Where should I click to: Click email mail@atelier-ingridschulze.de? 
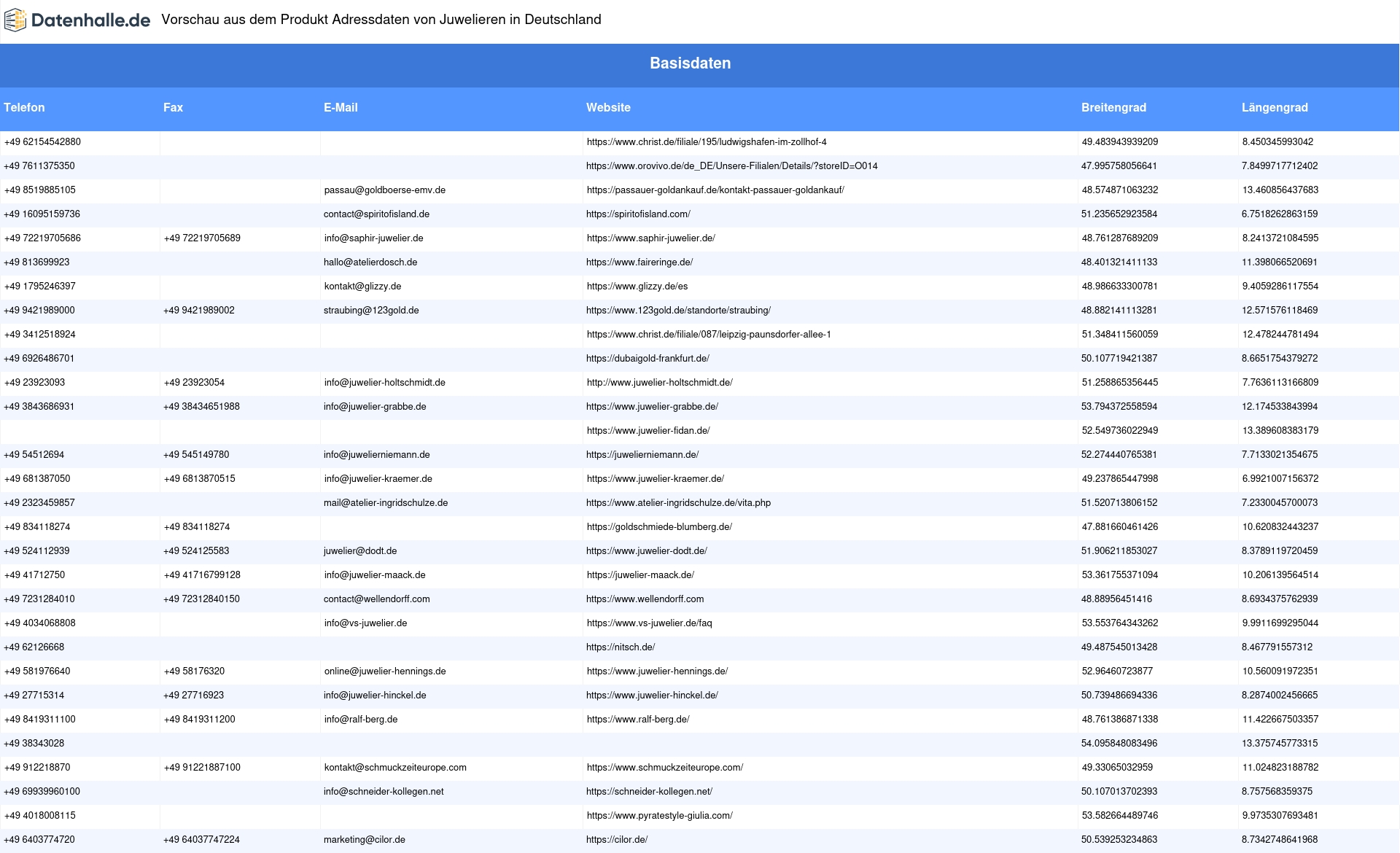tap(386, 503)
